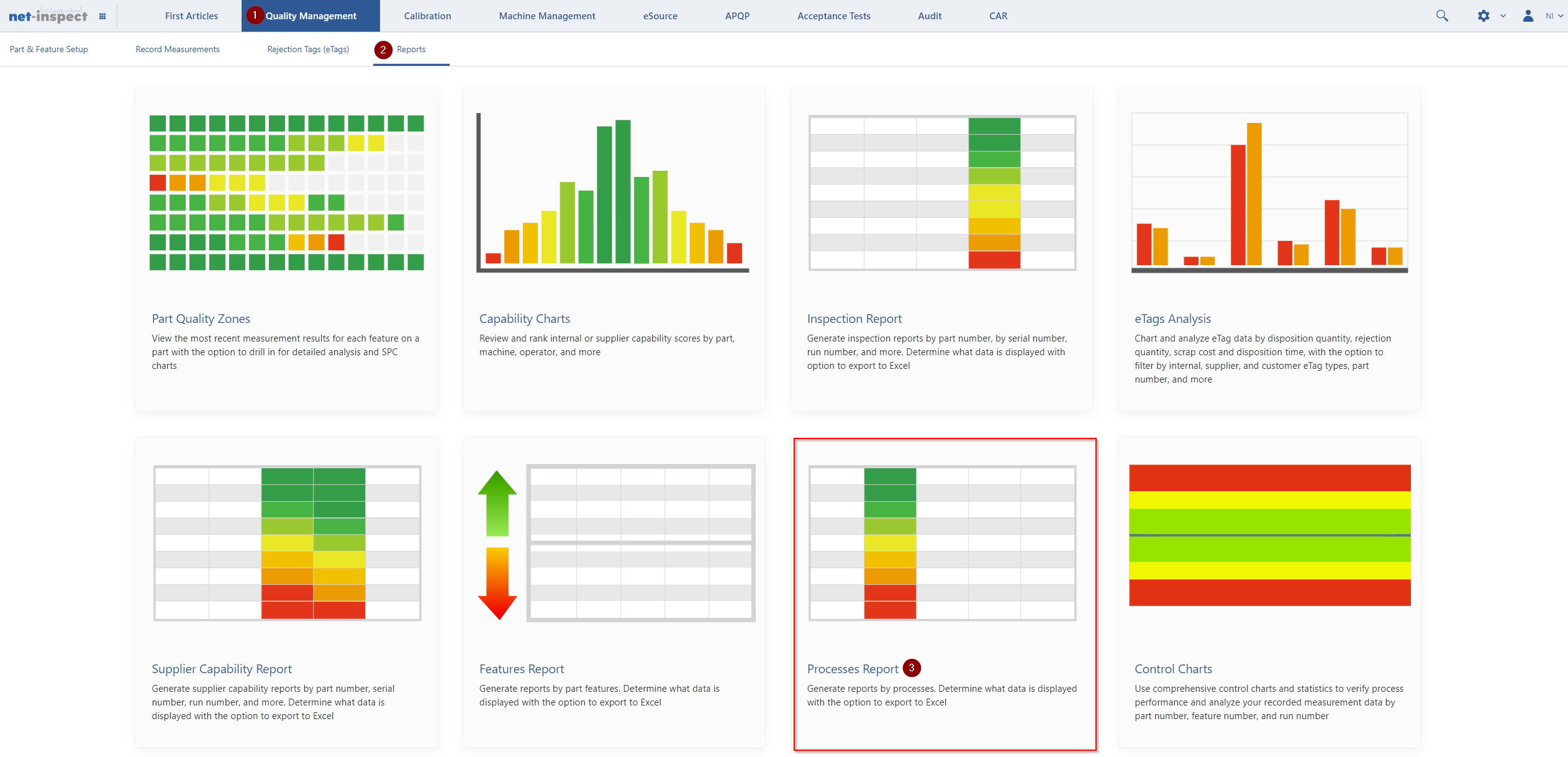Open Audit module
1568x757 pixels.
point(930,16)
